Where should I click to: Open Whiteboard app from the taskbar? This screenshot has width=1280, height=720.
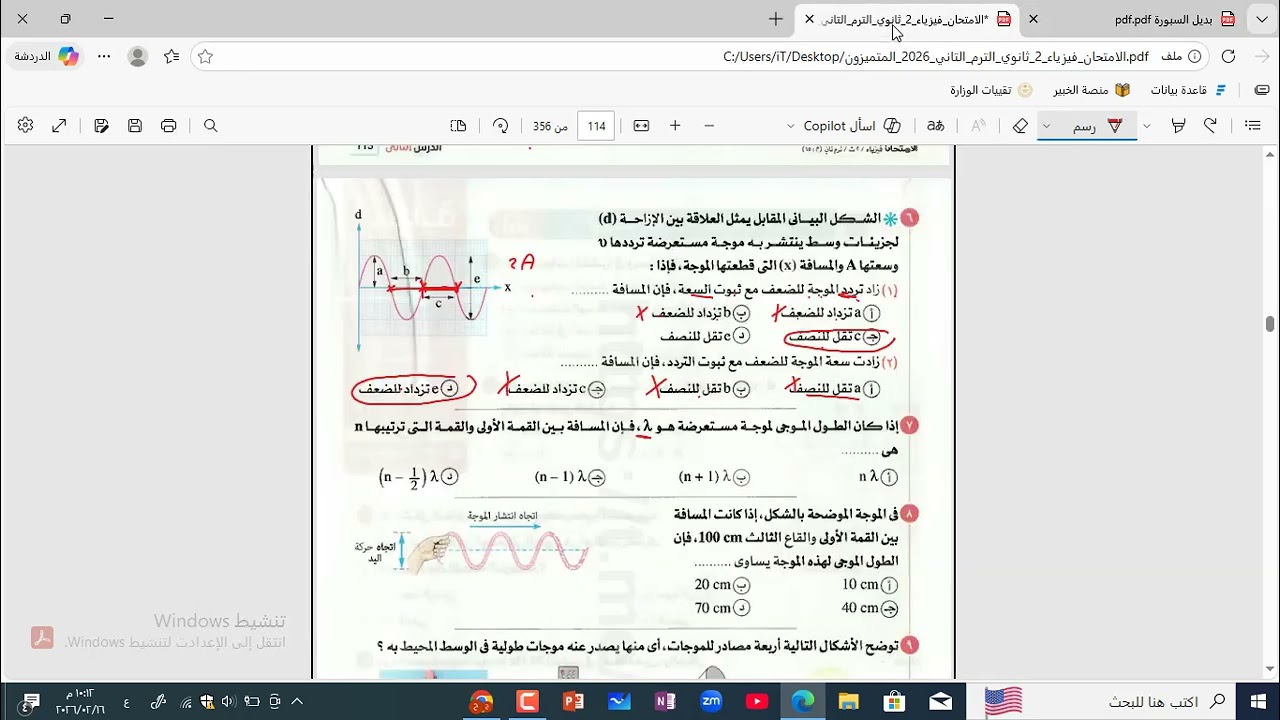[619, 701]
